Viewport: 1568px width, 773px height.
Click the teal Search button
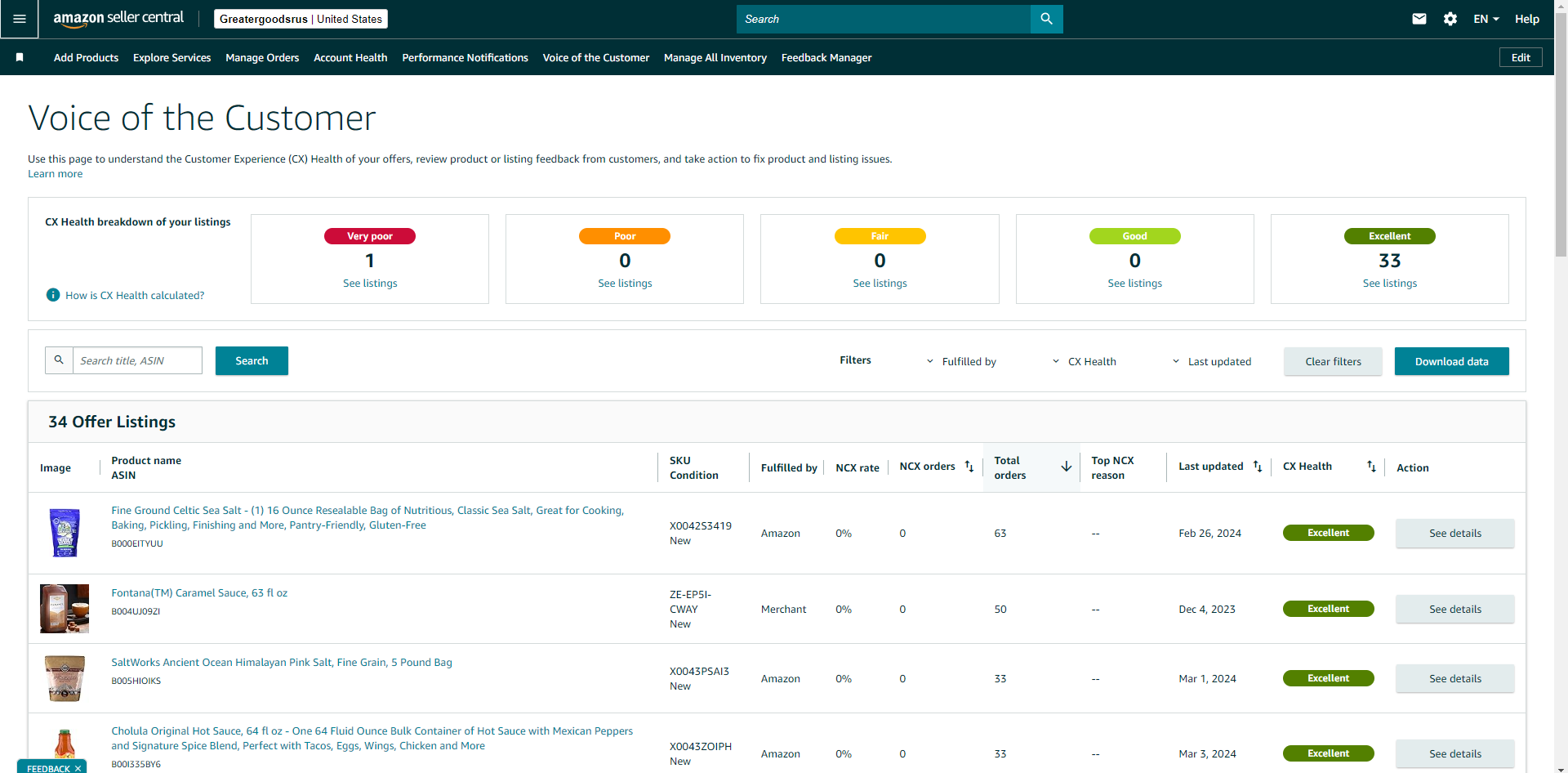(252, 360)
